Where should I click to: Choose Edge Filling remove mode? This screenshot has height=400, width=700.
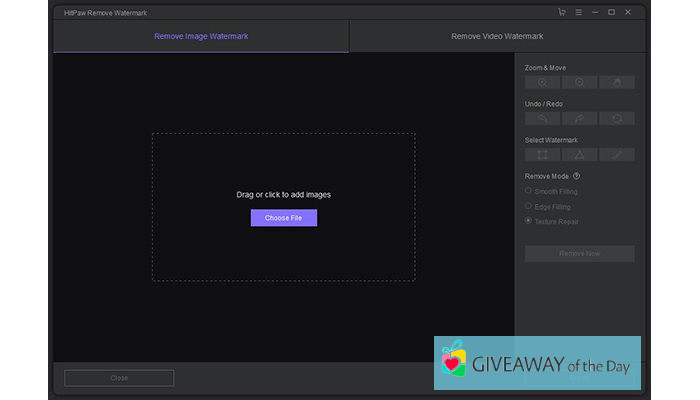pyautogui.click(x=529, y=206)
